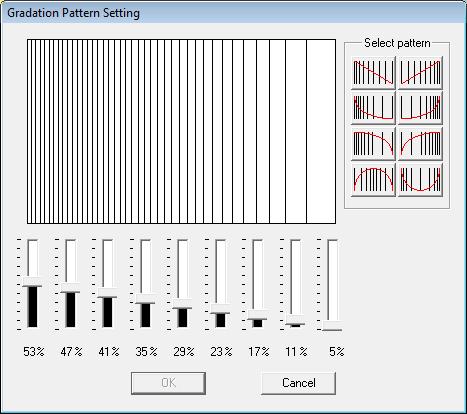Click the 41% slider handle
This screenshot has width=467, height=414.
[x=107, y=293]
